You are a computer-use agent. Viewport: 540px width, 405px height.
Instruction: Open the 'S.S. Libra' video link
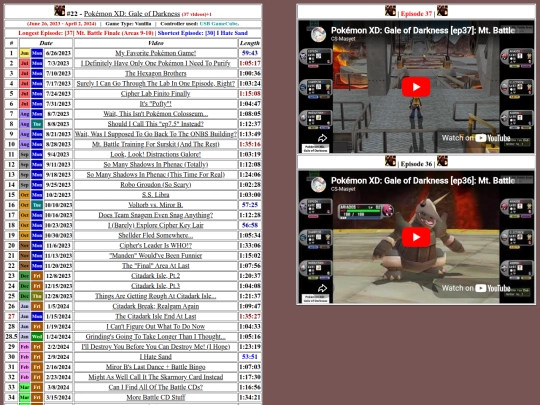point(156,195)
